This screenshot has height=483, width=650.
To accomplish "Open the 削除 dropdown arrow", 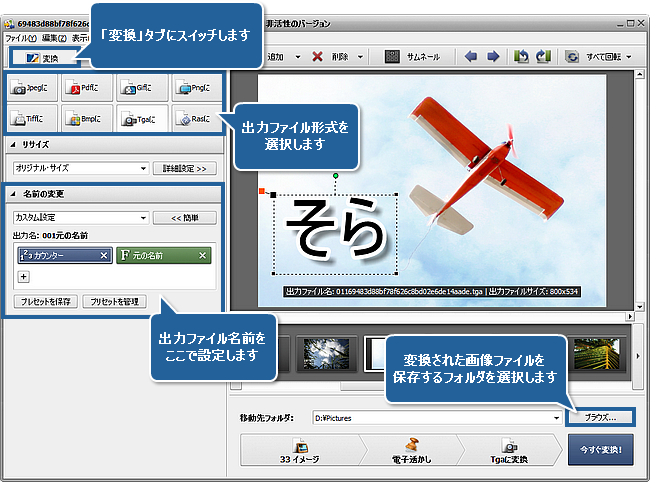I will [x=360, y=57].
